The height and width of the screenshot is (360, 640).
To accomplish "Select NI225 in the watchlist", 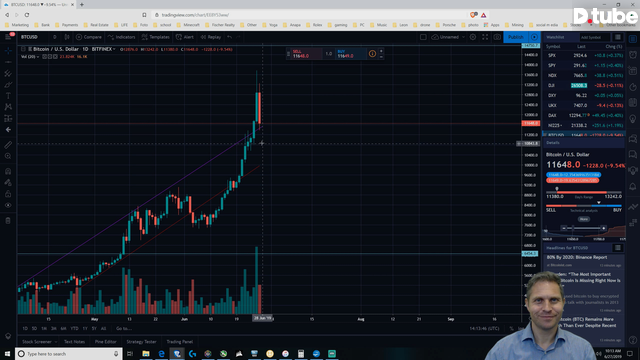I will click(x=584, y=125).
